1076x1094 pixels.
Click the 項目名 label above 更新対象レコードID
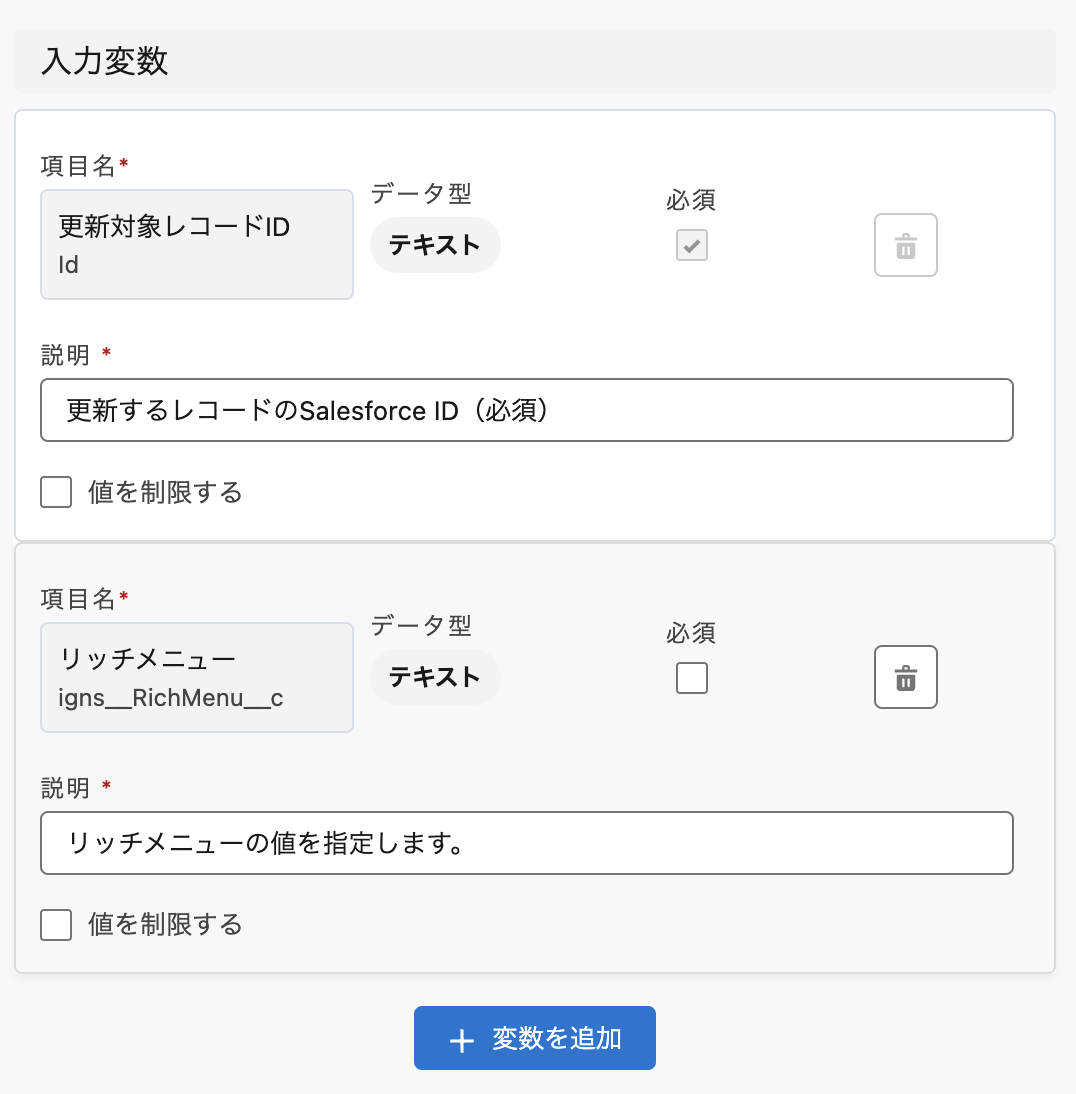tap(78, 165)
